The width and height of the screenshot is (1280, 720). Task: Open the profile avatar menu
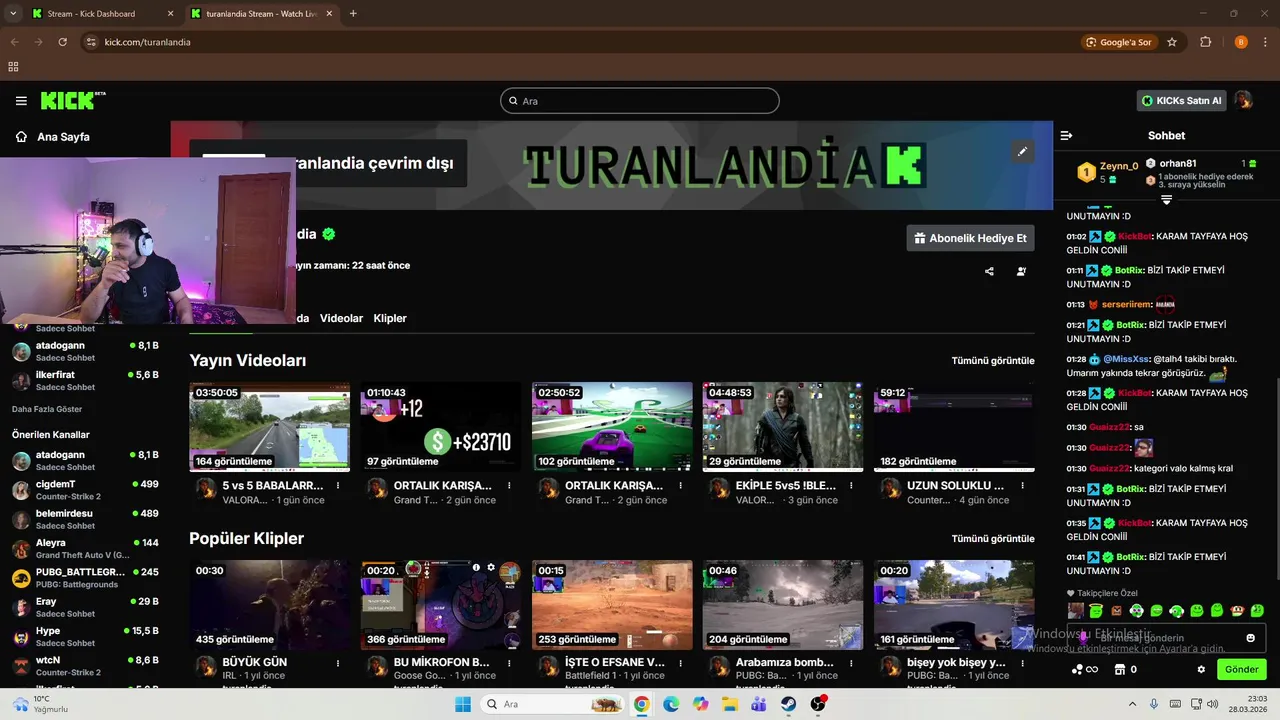[1243, 100]
